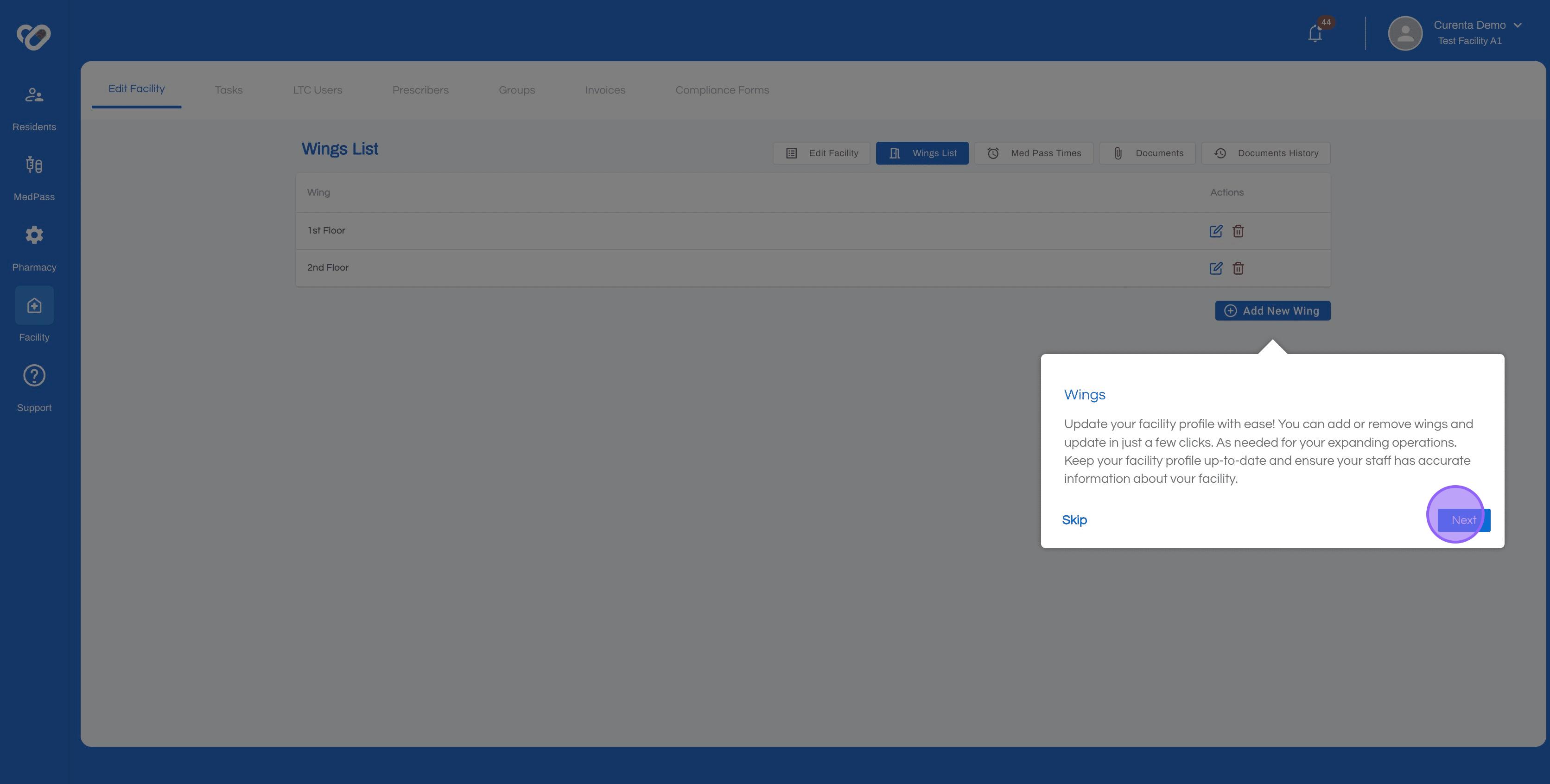1550x784 pixels.
Task: Click the user avatar icon
Action: click(1405, 33)
